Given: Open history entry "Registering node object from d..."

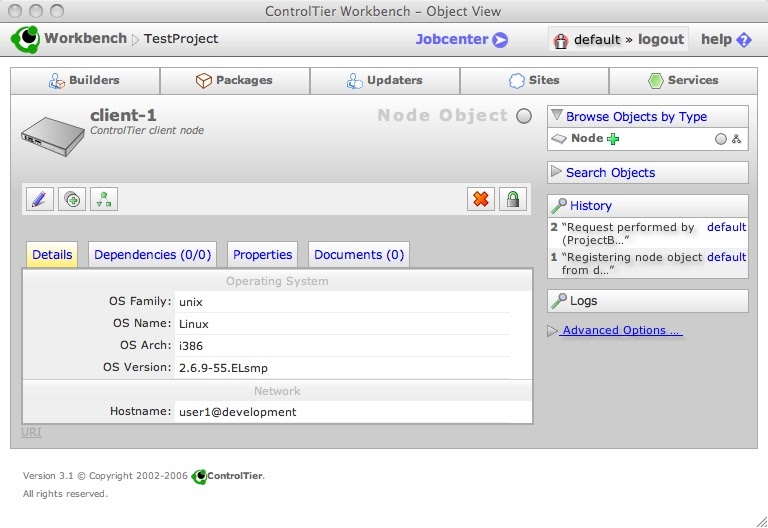Looking at the screenshot, I should pyautogui.click(x=632, y=264).
